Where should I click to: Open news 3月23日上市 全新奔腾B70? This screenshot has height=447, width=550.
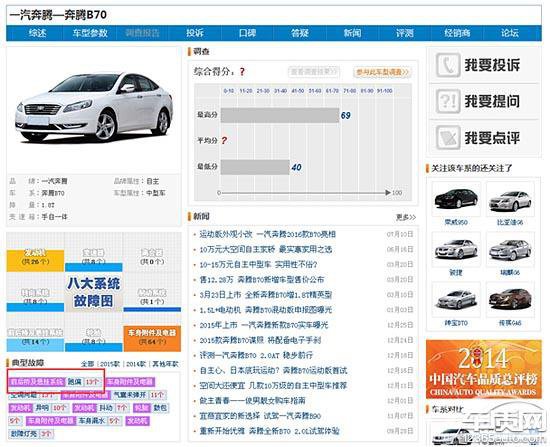[266, 295]
